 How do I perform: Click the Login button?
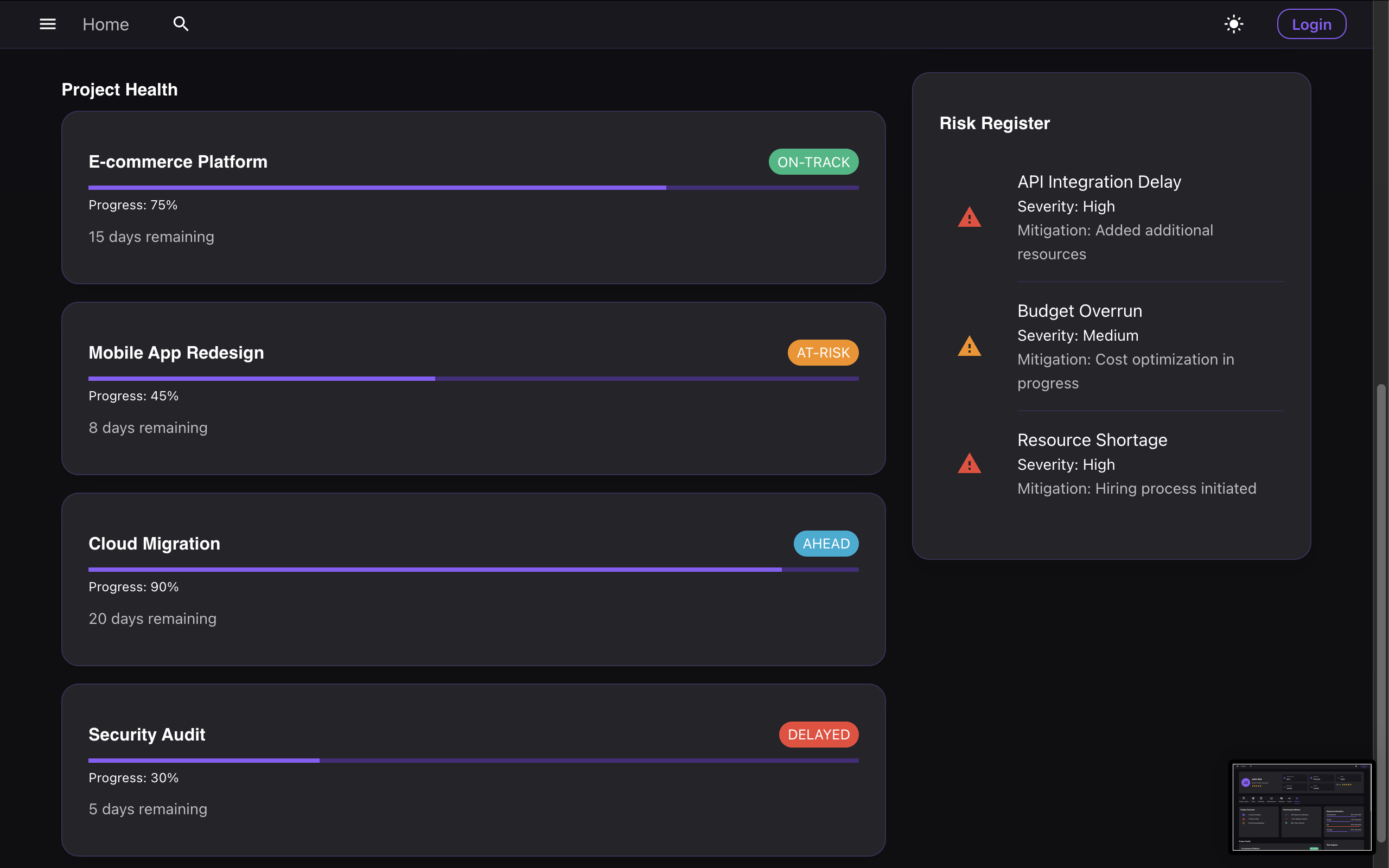(1311, 24)
